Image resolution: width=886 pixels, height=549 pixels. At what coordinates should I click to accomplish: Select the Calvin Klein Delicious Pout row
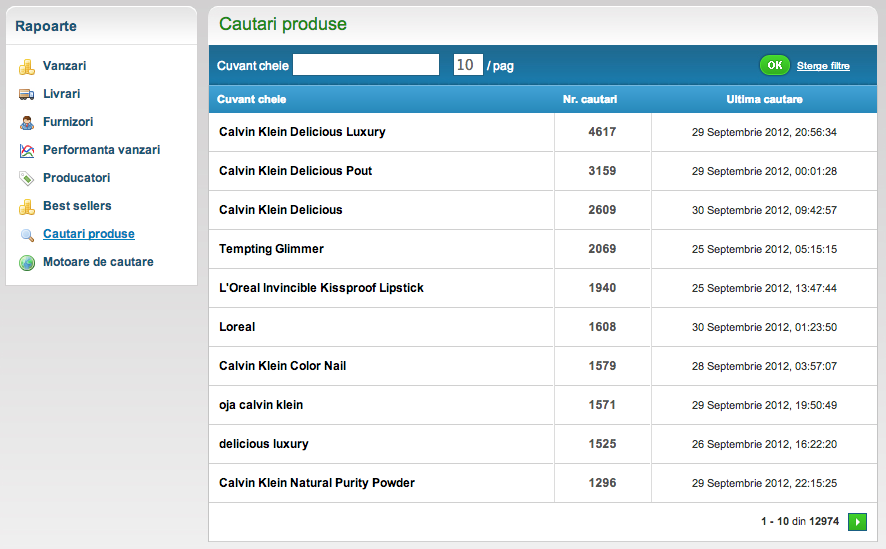(x=542, y=171)
